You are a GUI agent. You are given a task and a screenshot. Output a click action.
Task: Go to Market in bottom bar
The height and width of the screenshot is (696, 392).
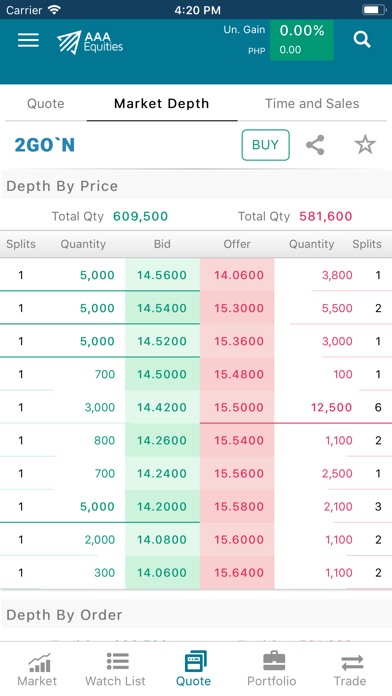(37, 669)
